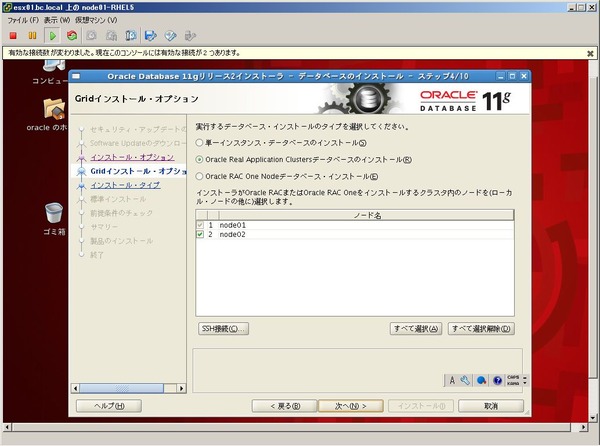Uncheck the node02 checkbox
This screenshot has width=600, height=446.
200,234
